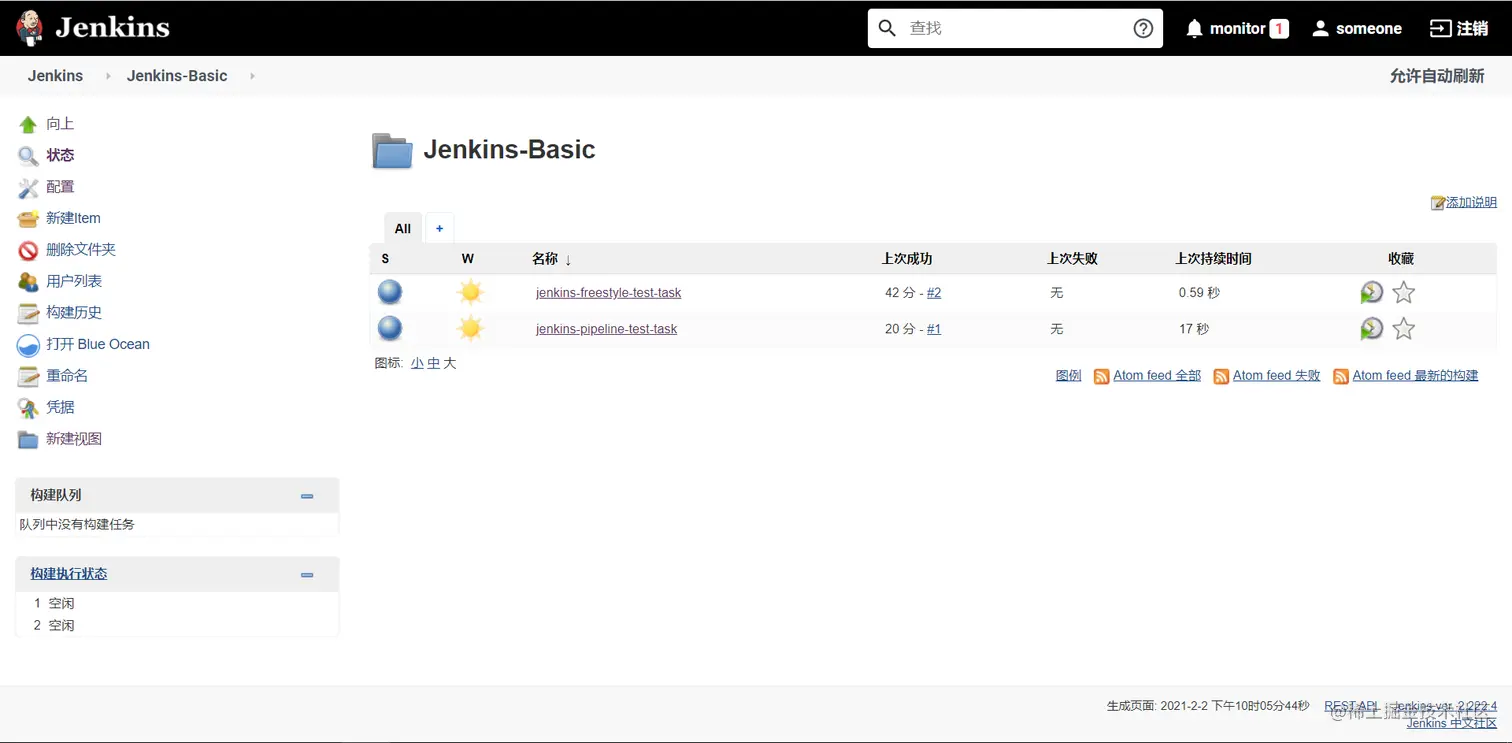Open the someone user profile
The height and width of the screenshot is (743, 1512).
click(1356, 28)
